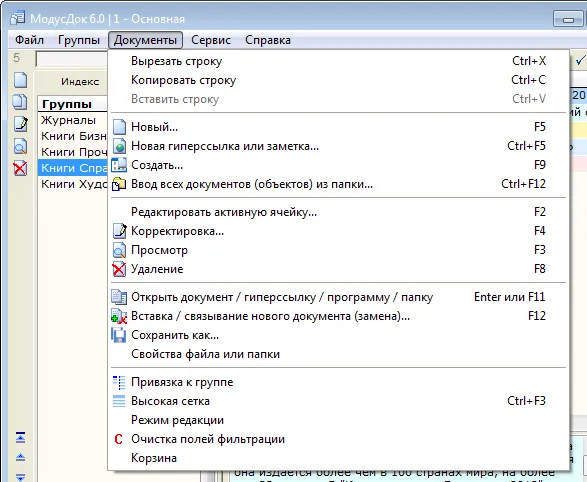Image resolution: width=587 pixels, height=482 pixels.
Task: Open the Файл menu
Action: point(30,40)
